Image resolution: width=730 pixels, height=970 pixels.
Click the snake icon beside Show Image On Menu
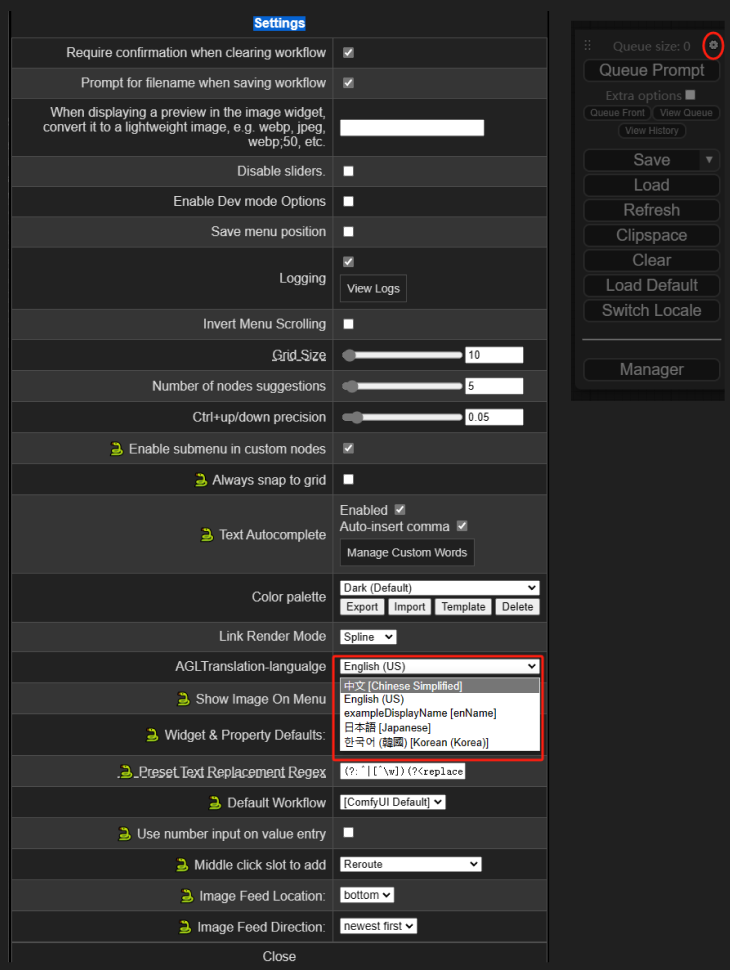click(183, 699)
